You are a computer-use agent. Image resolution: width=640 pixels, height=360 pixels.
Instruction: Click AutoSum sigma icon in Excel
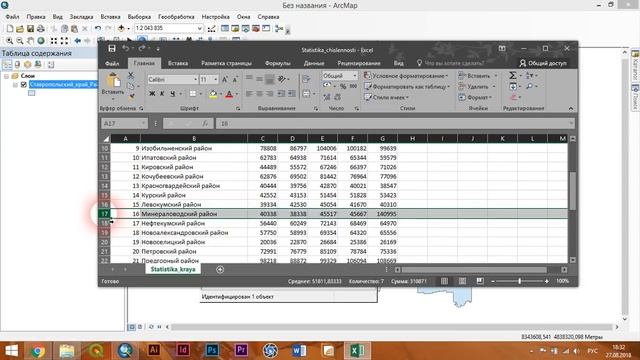click(x=513, y=76)
